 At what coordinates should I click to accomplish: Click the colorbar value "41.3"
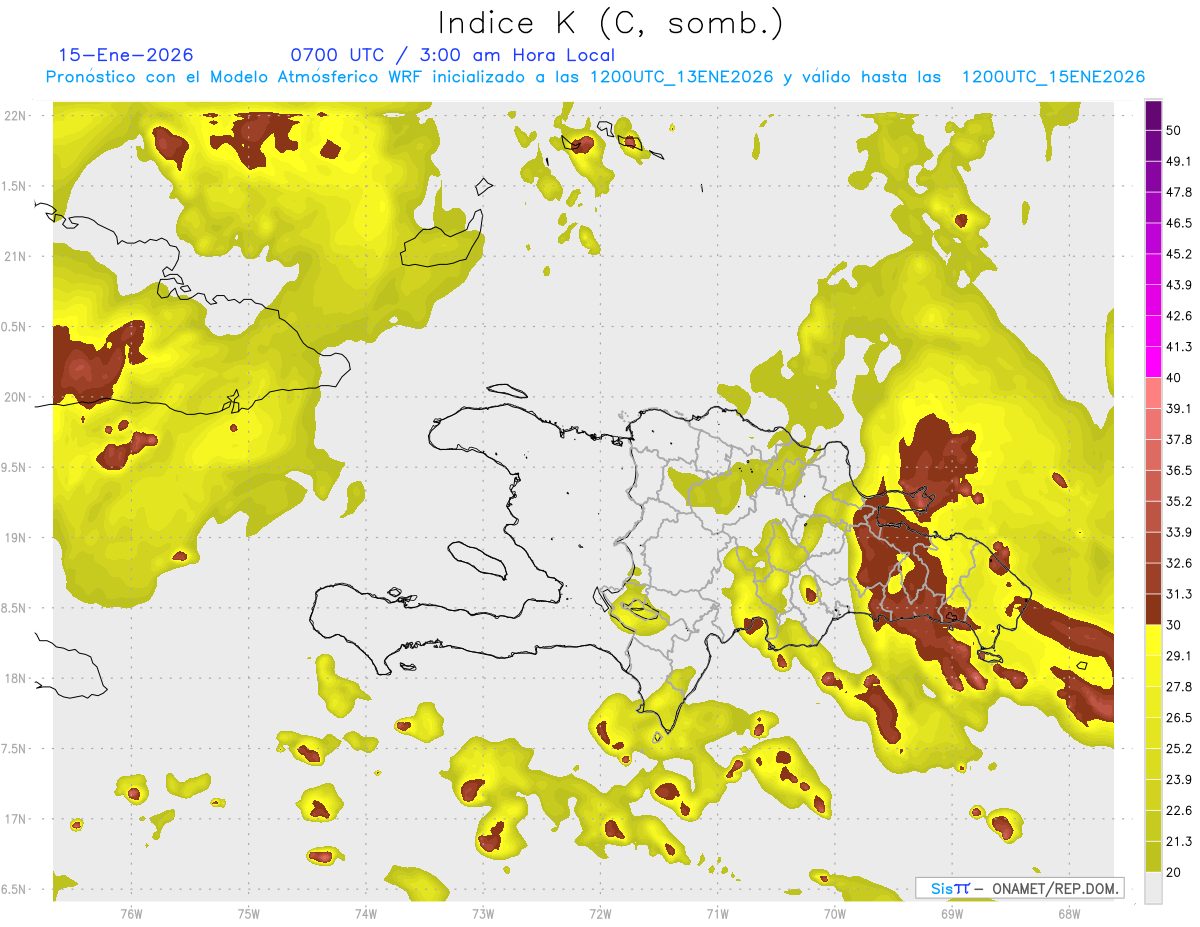tap(1179, 347)
